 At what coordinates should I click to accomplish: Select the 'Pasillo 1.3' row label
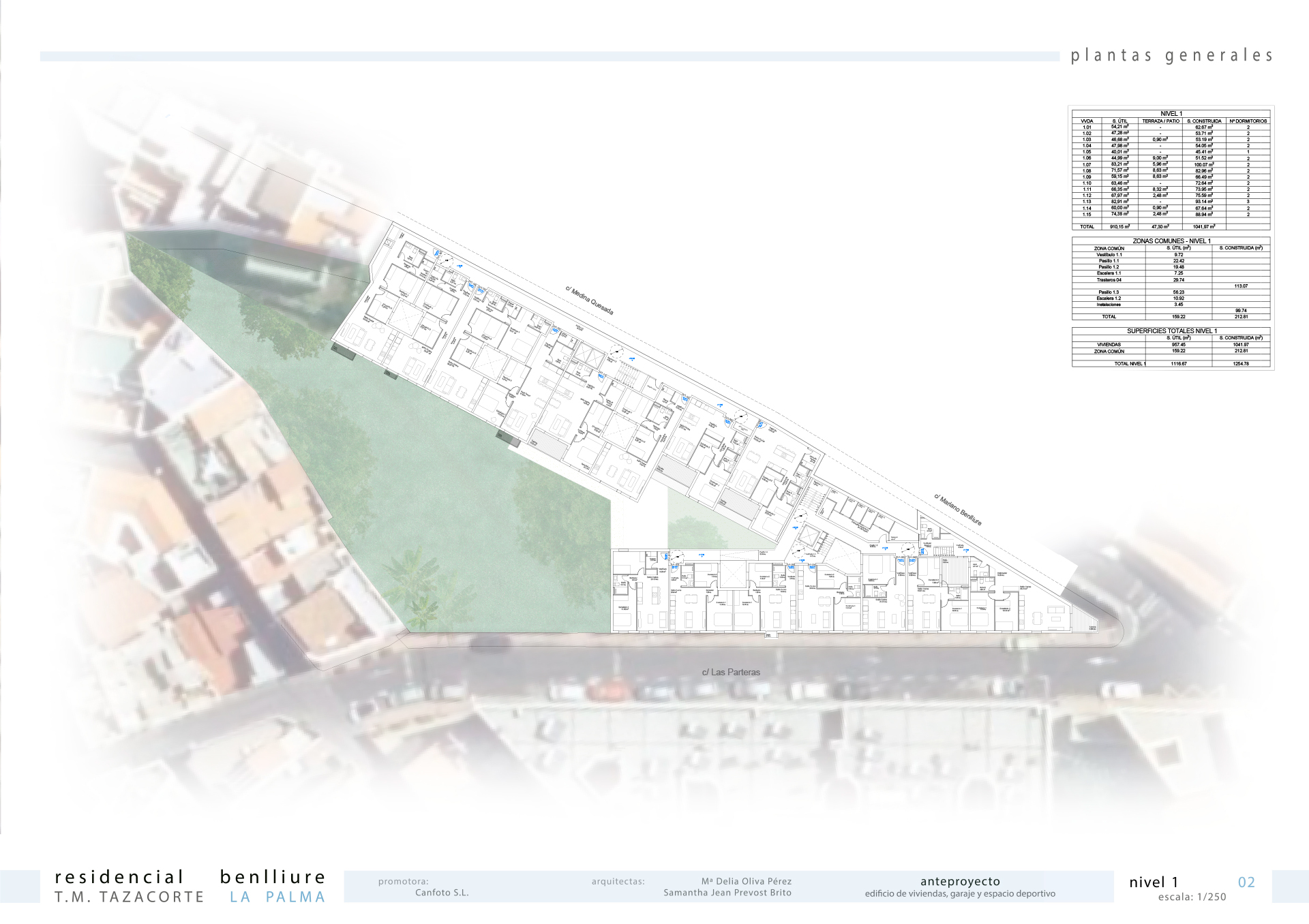pos(1109,292)
